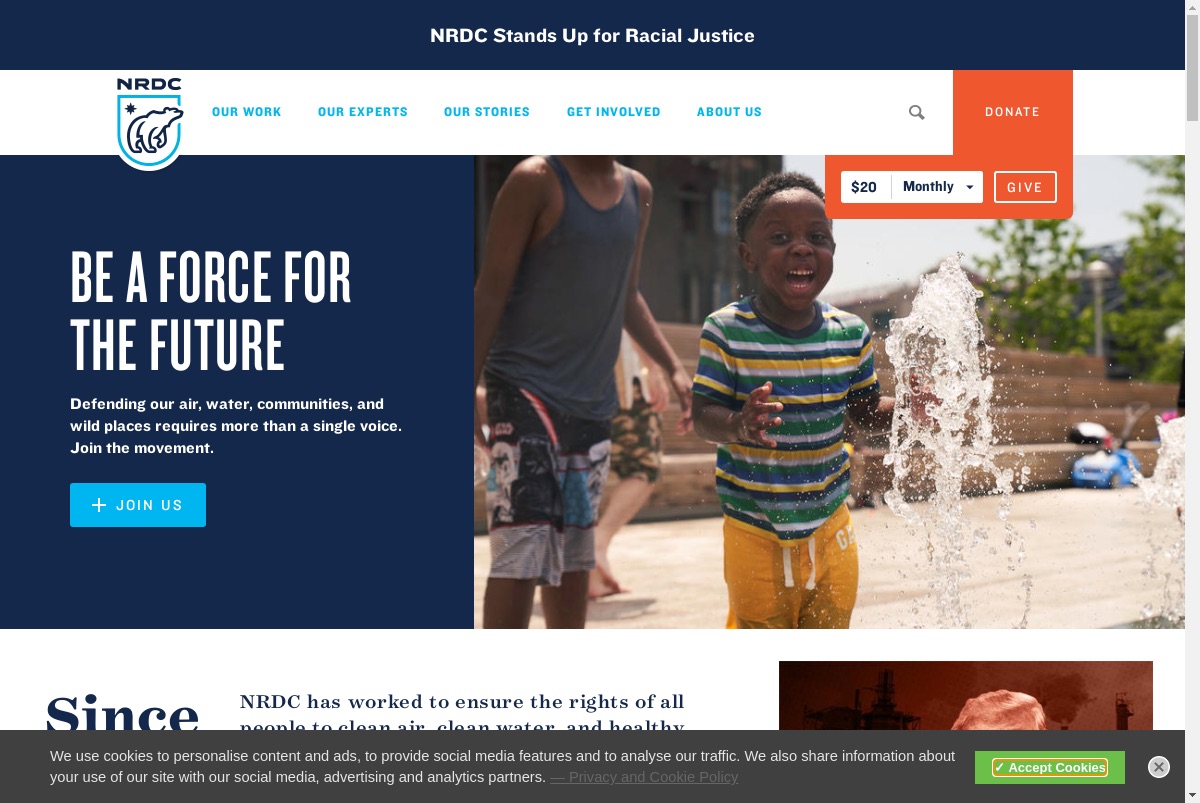Open the Our Work menu
The image size is (1200, 803).
[247, 112]
